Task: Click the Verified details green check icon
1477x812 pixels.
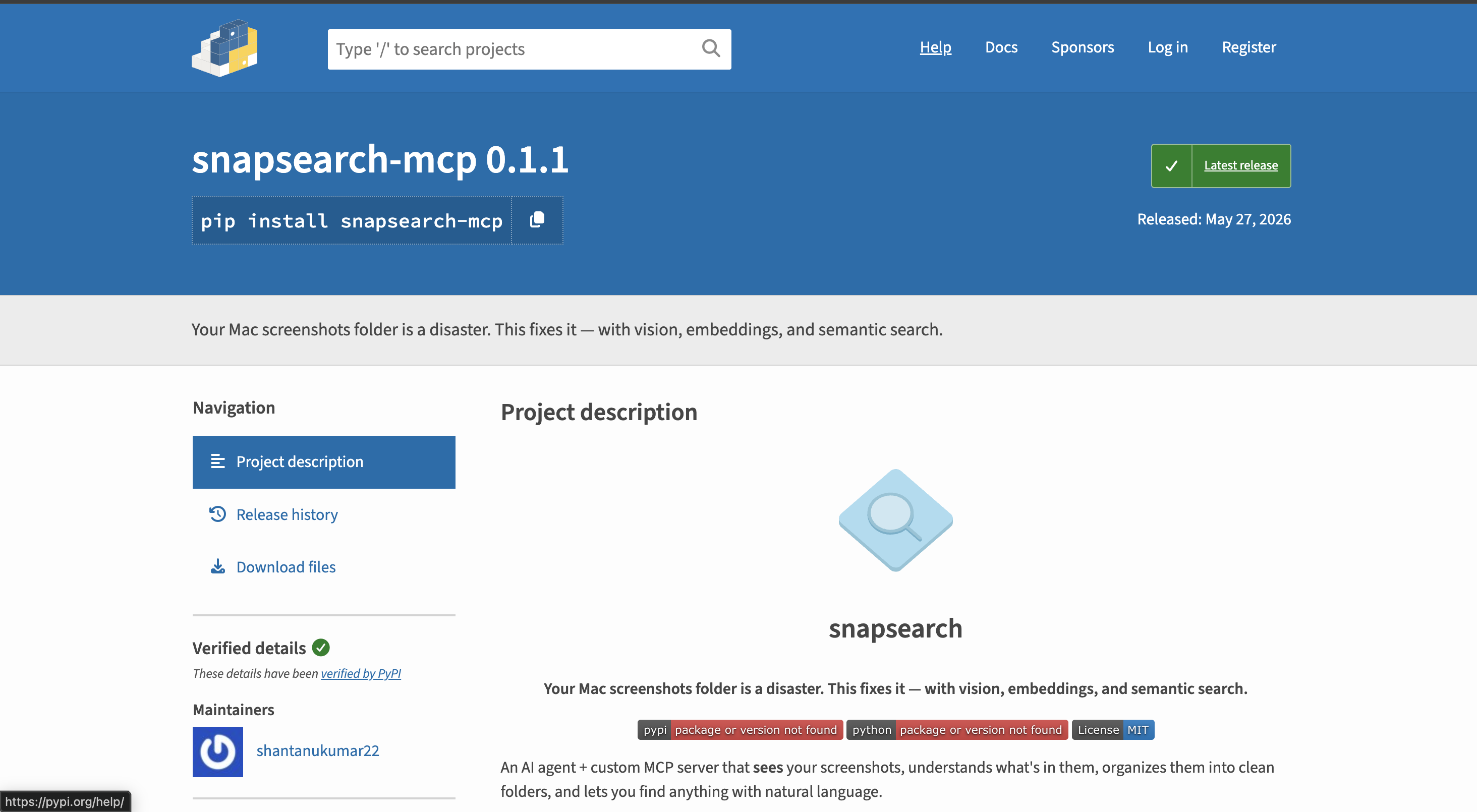Action: tap(321, 648)
